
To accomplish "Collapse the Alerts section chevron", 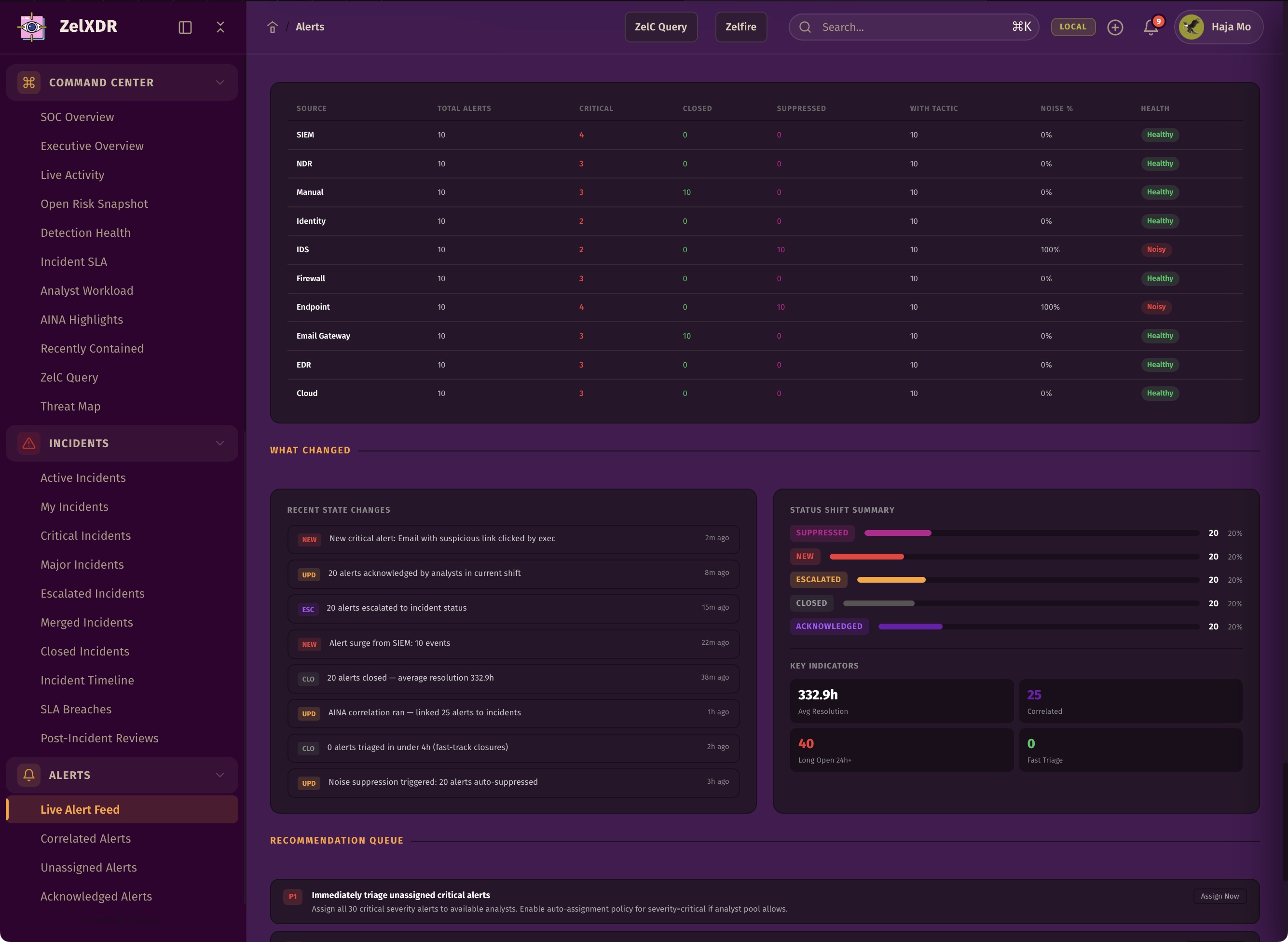I will 219,775.
